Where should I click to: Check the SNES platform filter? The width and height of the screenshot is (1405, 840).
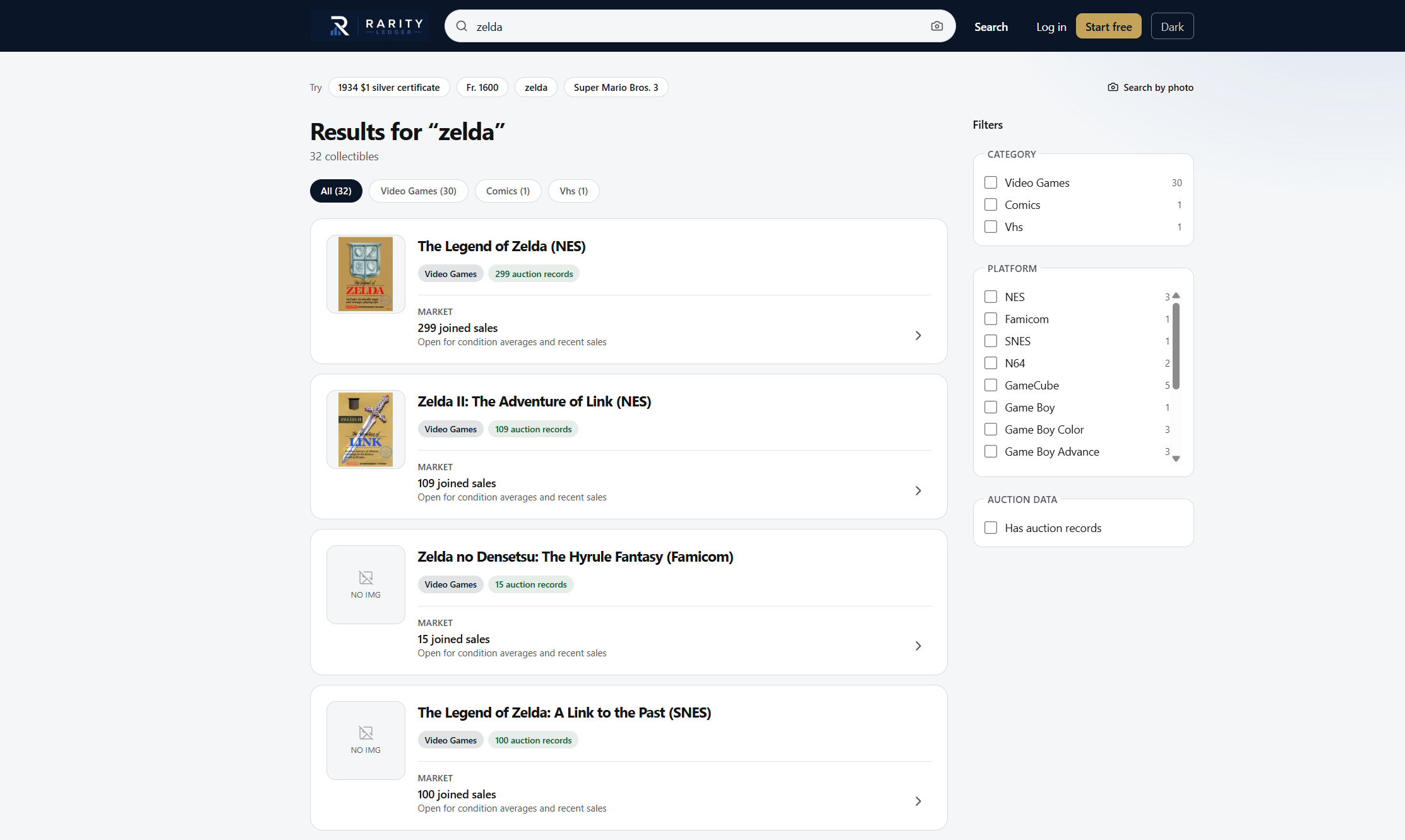pyautogui.click(x=991, y=341)
